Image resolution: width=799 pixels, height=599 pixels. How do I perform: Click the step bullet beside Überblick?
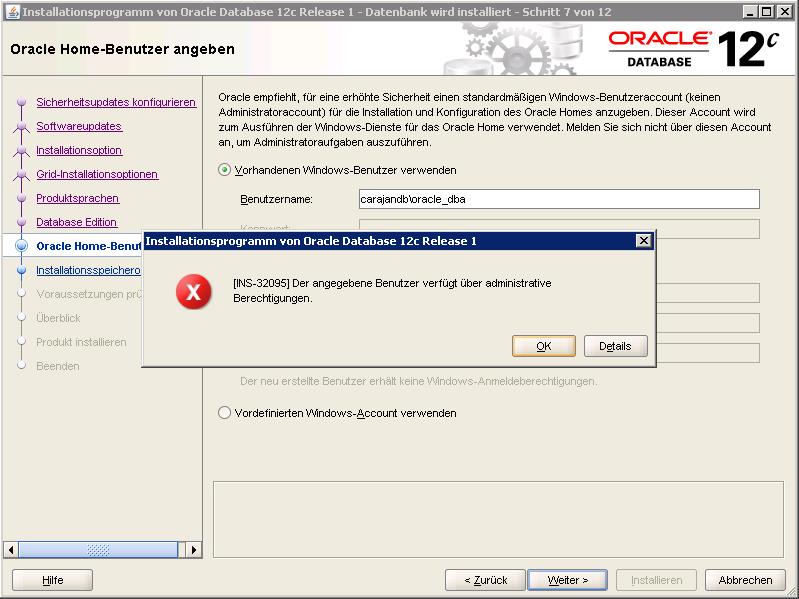[x=21, y=317]
